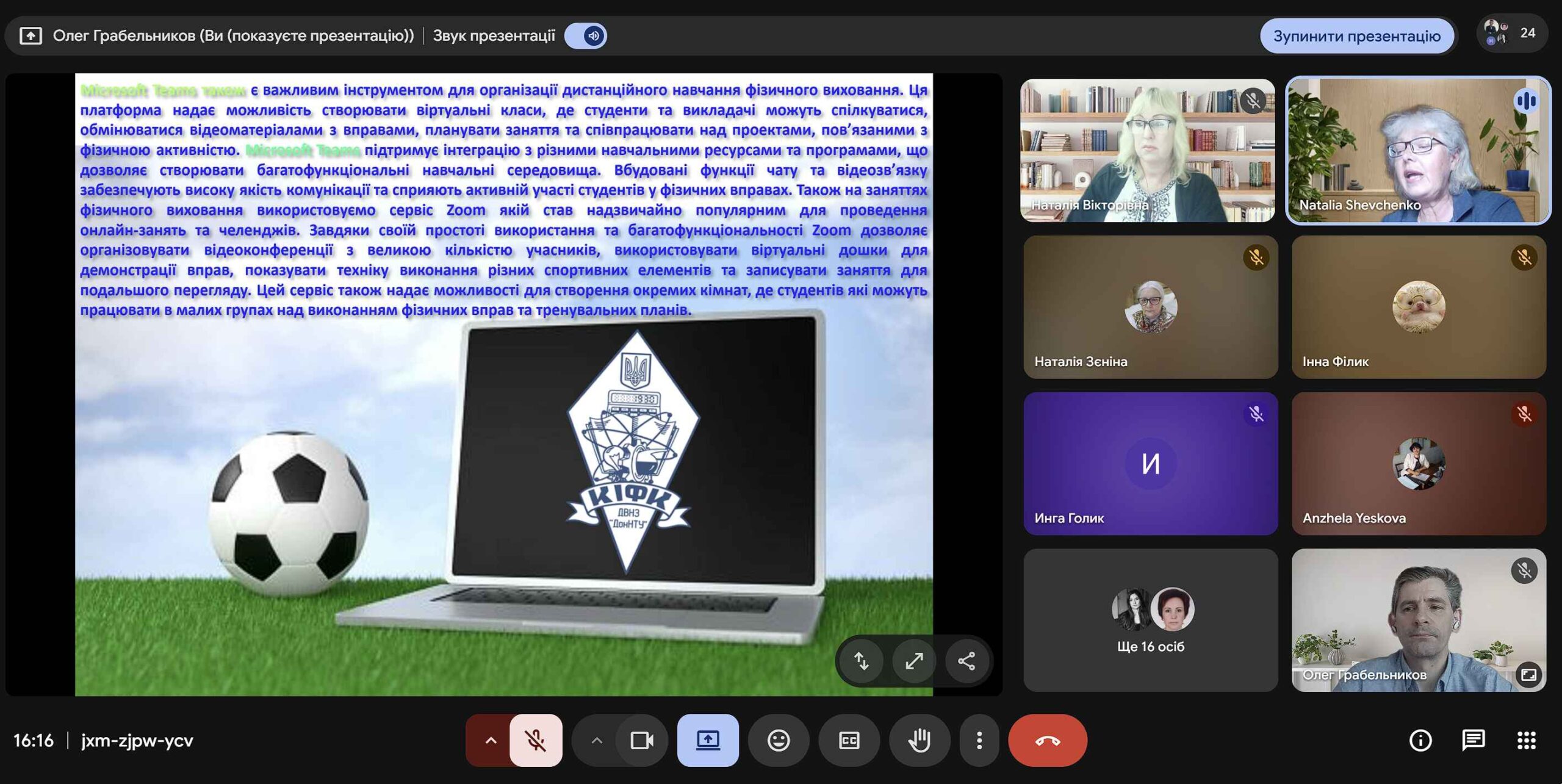Select Инга Голик participant tile
Image resolution: width=1562 pixels, height=784 pixels.
tap(1151, 464)
